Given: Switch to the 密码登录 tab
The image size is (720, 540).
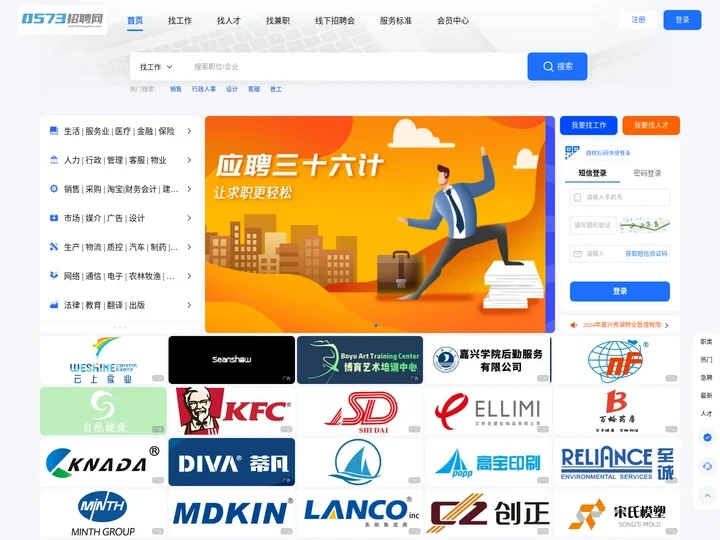Looking at the screenshot, I should click(647, 173).
